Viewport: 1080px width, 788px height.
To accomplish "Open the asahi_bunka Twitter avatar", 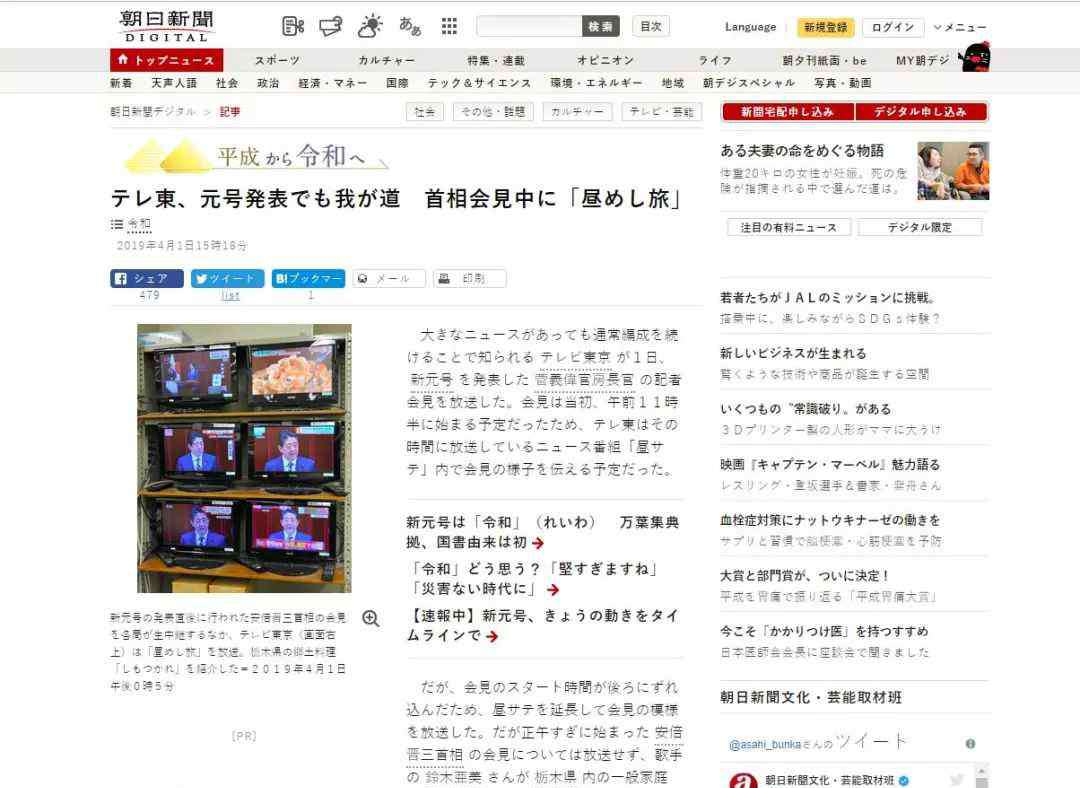I will point(743,780).
